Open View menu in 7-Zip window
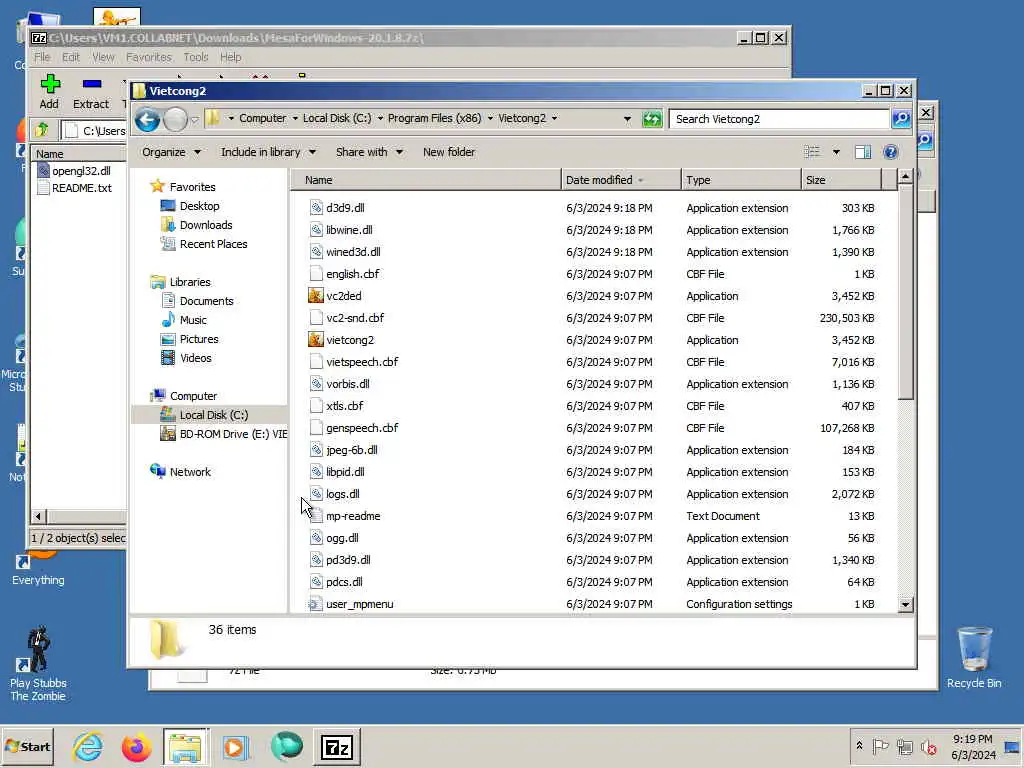Viewport: 1024px width, 768px height. (x=103, y=57)
